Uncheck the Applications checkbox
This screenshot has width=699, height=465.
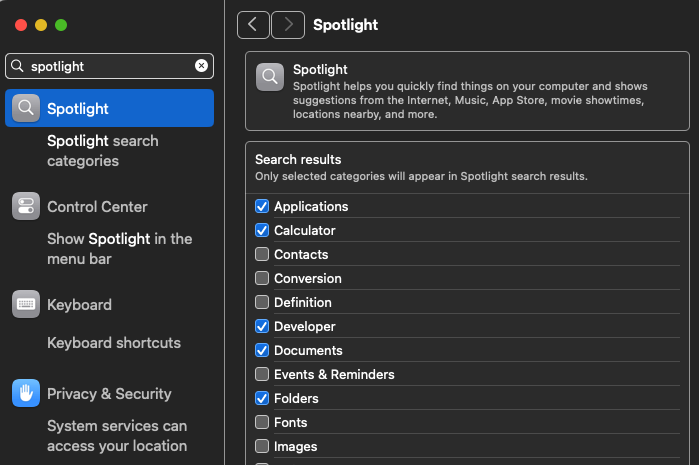point(262,207)
